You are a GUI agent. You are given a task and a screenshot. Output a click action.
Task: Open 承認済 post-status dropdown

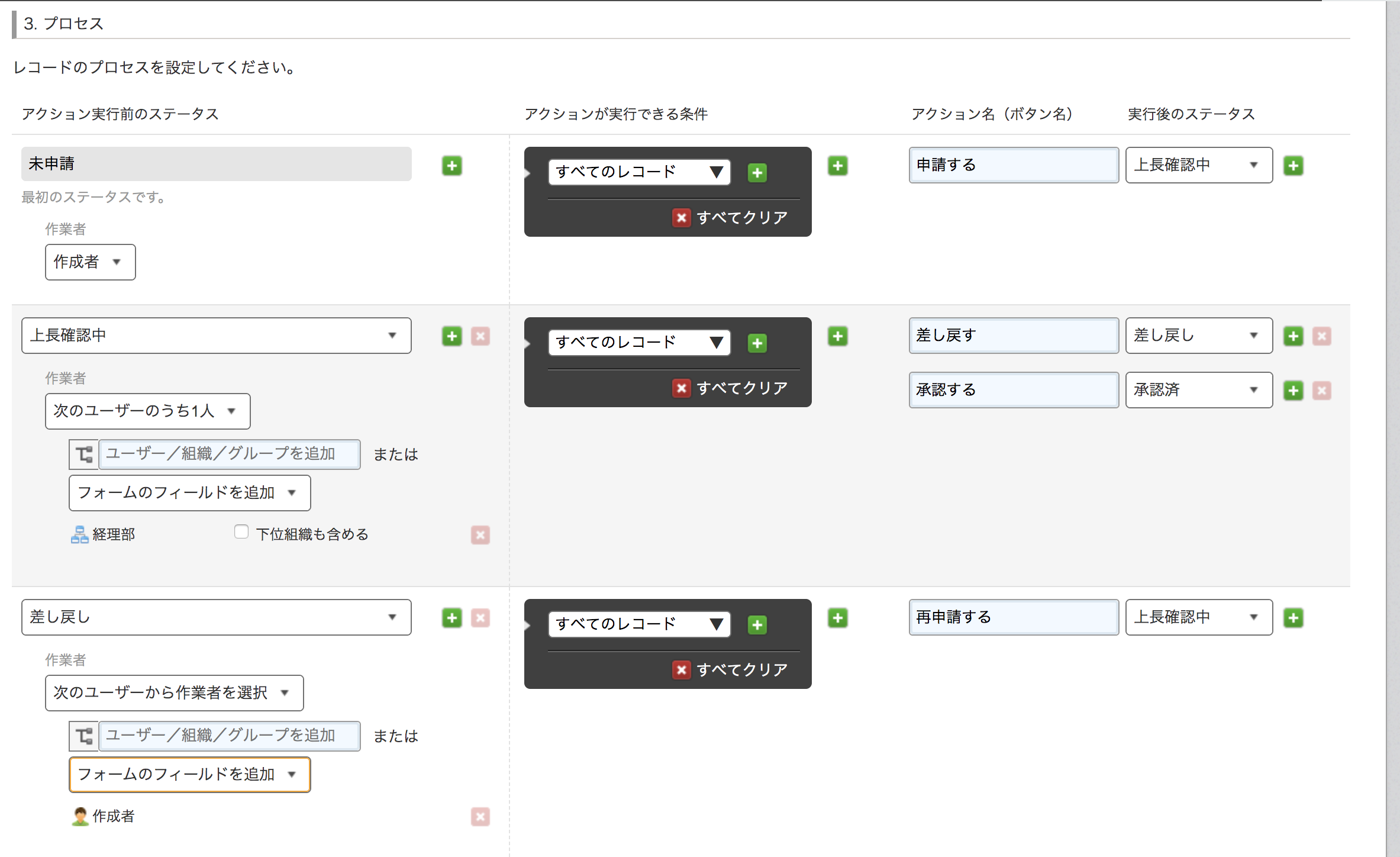click(1199, 390)
